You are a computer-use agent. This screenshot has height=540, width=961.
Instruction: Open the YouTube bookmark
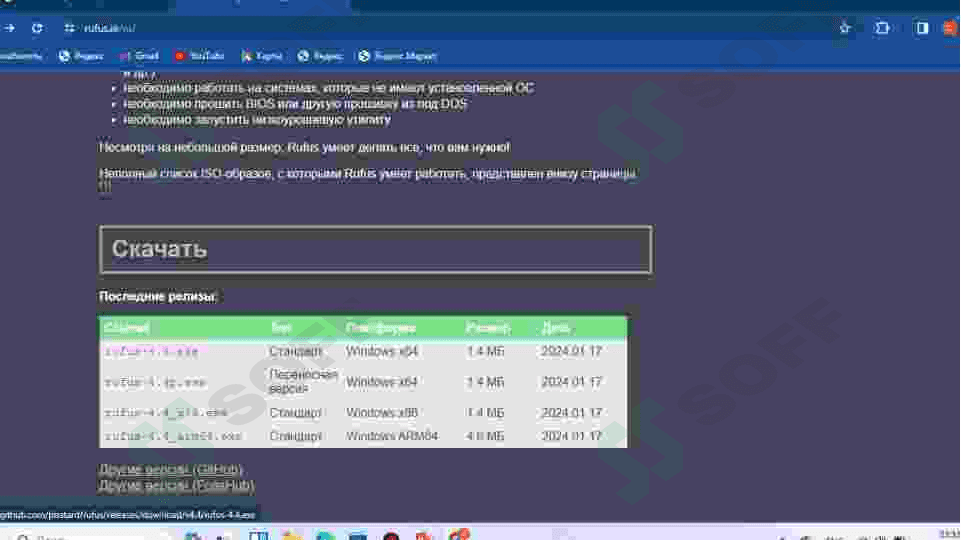[x=199, y=56]
